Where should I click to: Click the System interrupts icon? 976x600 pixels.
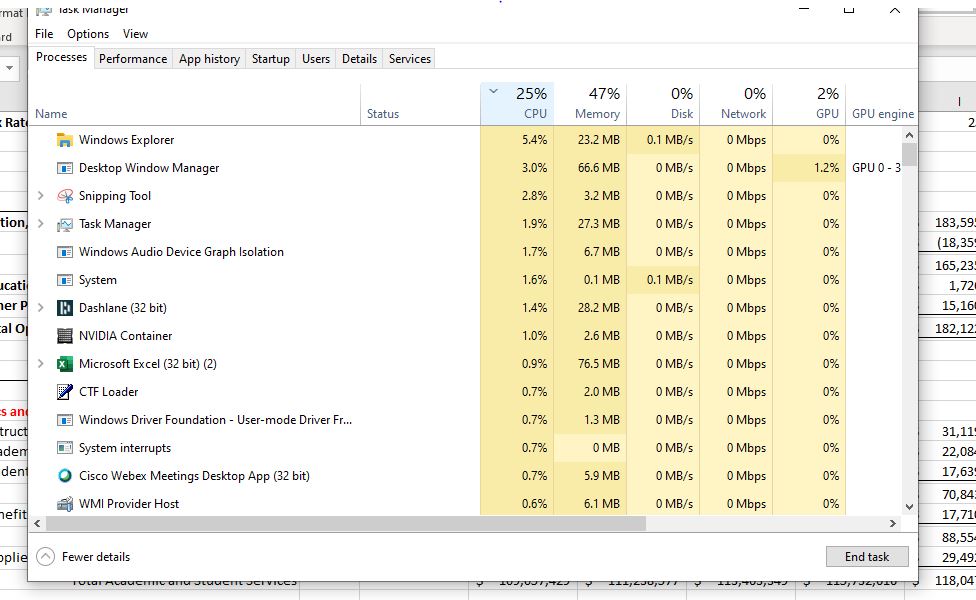coord(65,448)
